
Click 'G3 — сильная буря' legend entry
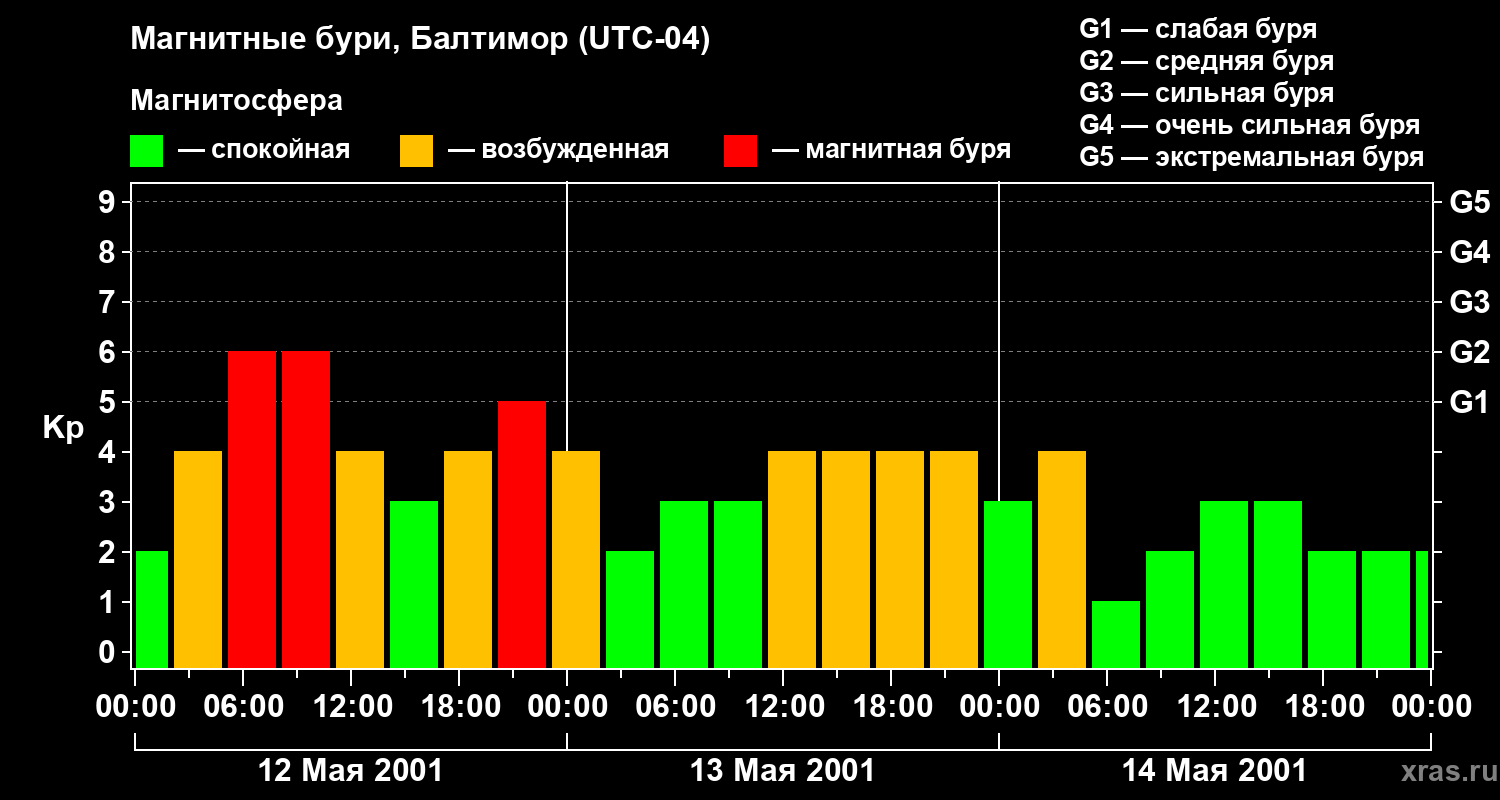(x=1206, y=93)
